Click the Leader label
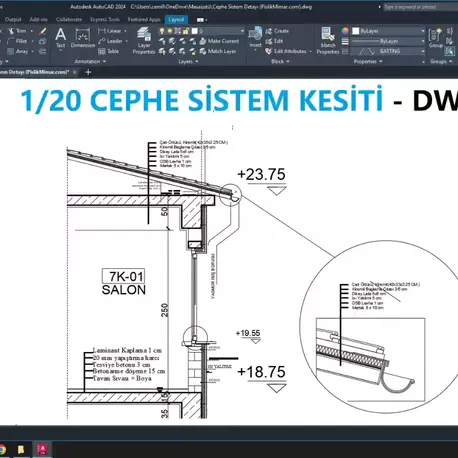 click(115, 41)
